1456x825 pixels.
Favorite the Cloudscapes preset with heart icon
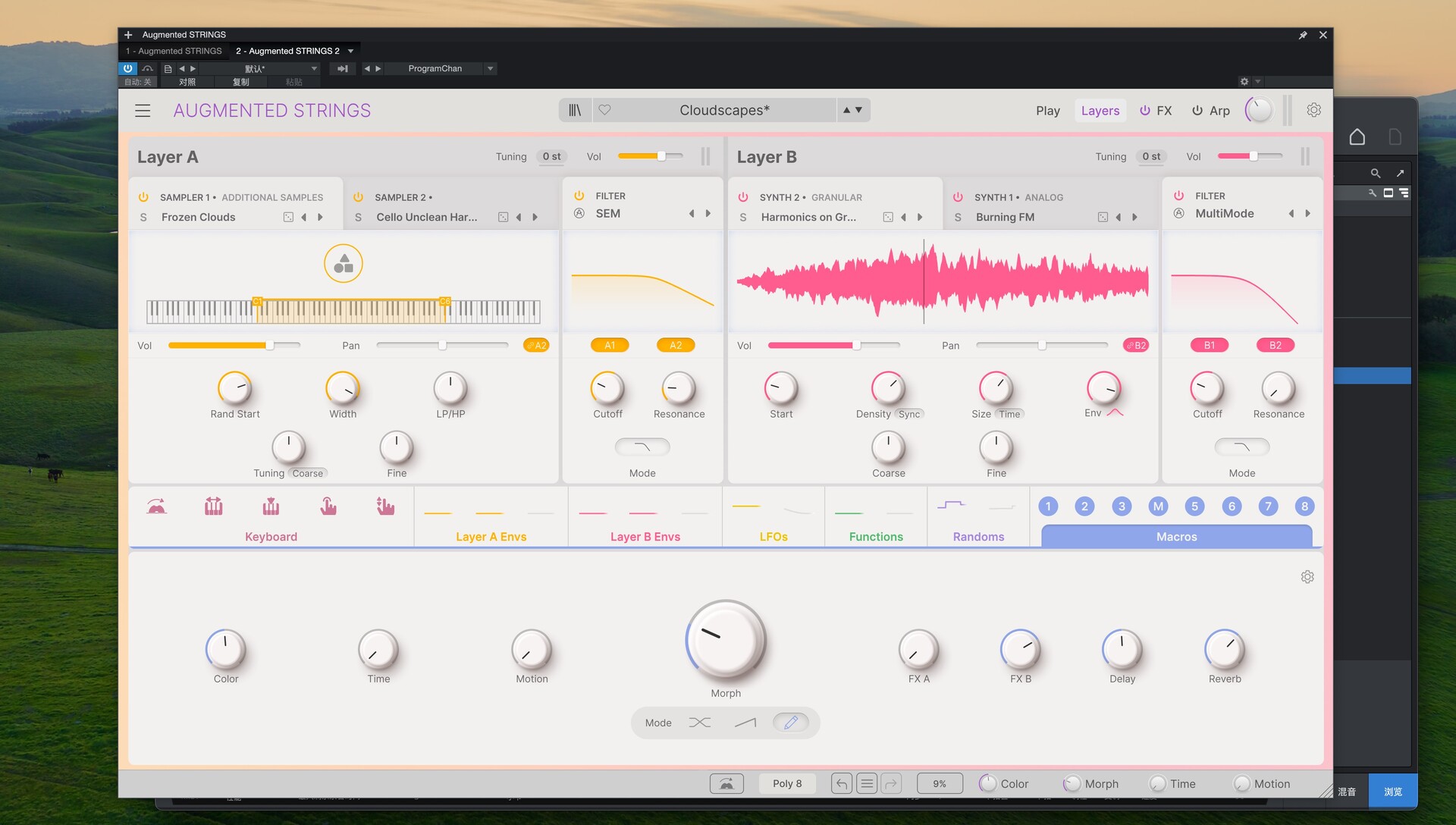[x=604, y=110]
